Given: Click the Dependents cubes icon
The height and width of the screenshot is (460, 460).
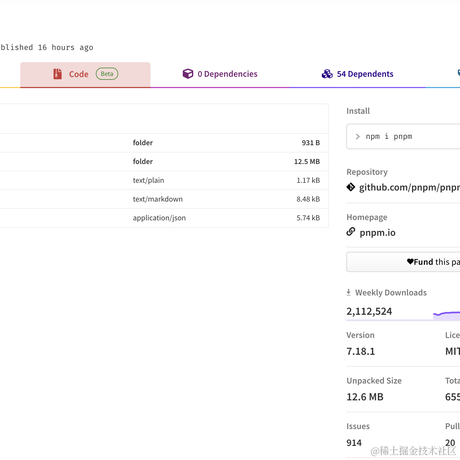Looking at the screenshot, I should tap(327, 74).
